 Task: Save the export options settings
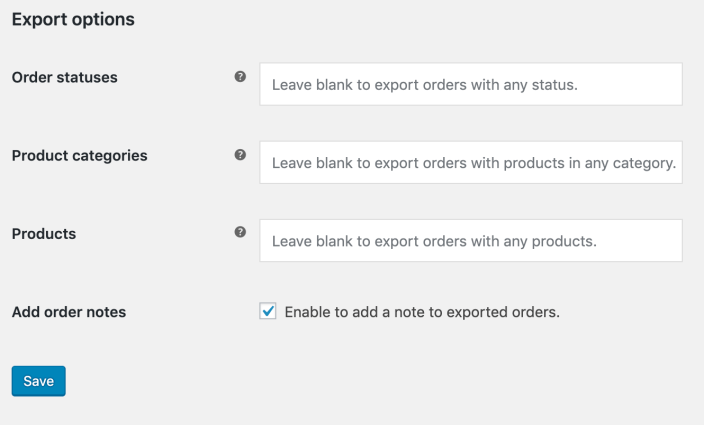point(38,381)
